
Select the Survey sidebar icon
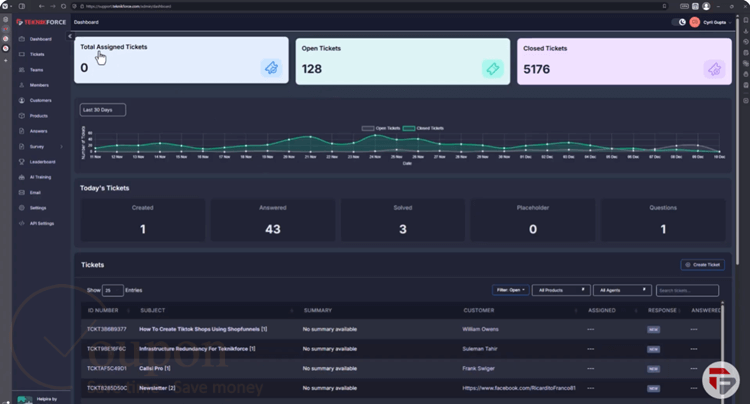[22, 146]
